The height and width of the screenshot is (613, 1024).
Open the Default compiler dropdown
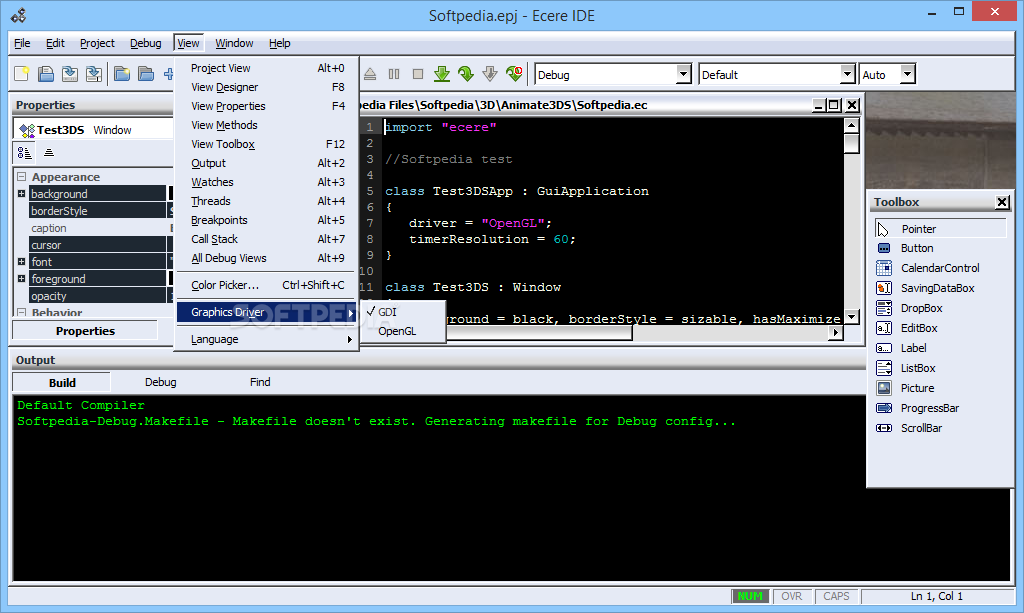click(x=847, y=74)
